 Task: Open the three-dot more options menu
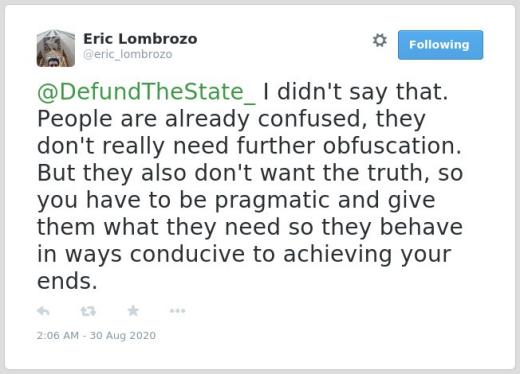pos(177,311)
